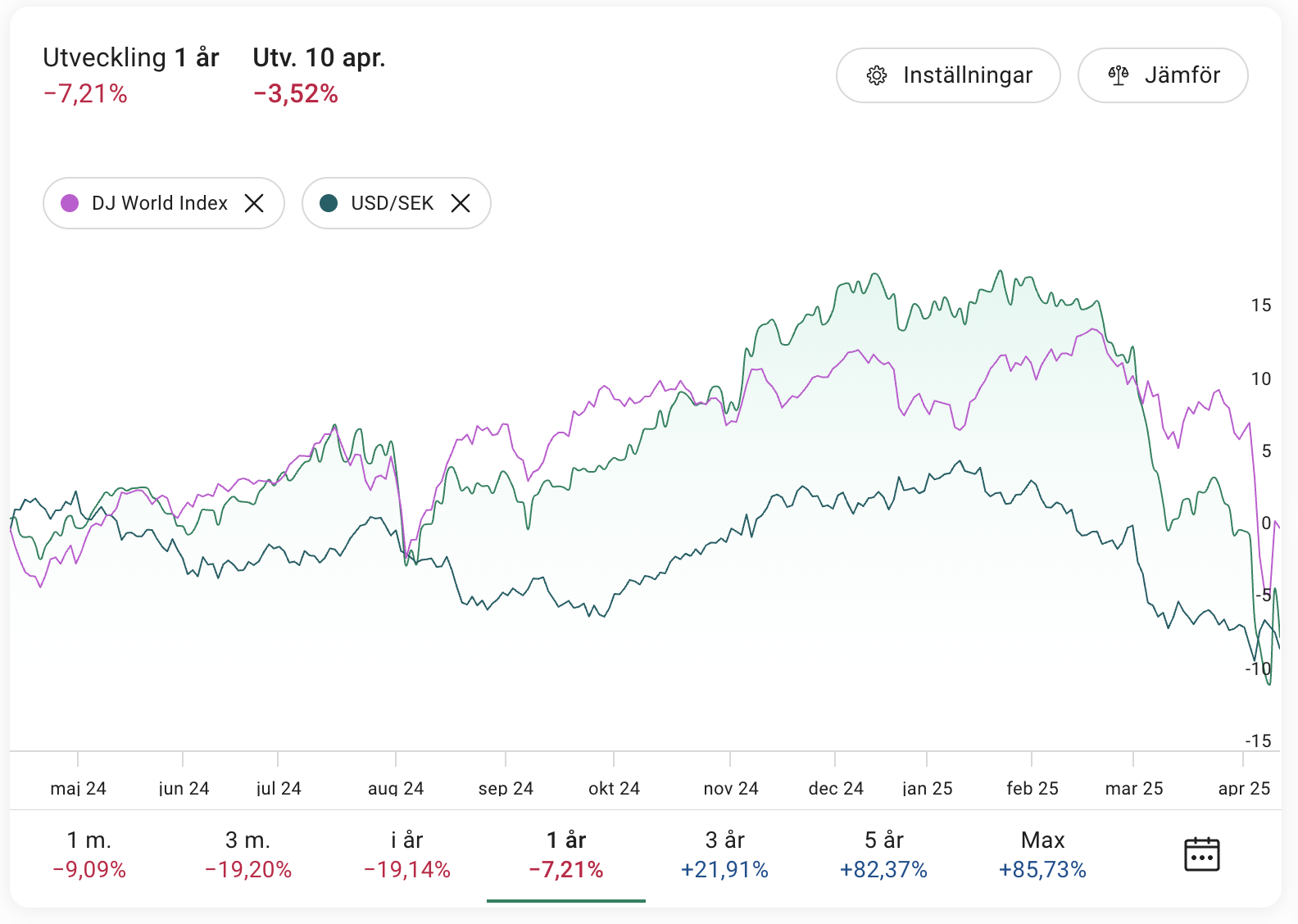The image size is (1298, 924).
Task: Select the 1 m. period tab
Action: tap(89, 854)
